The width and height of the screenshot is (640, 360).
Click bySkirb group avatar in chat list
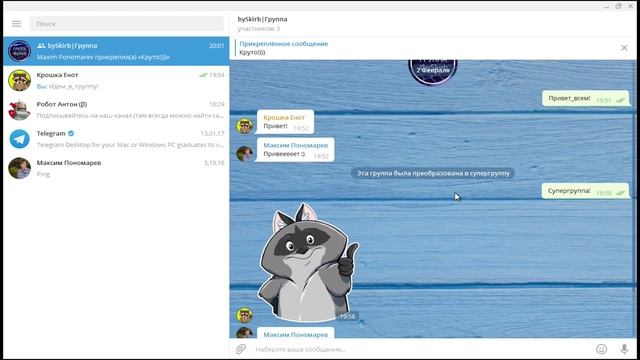[20, 51]
